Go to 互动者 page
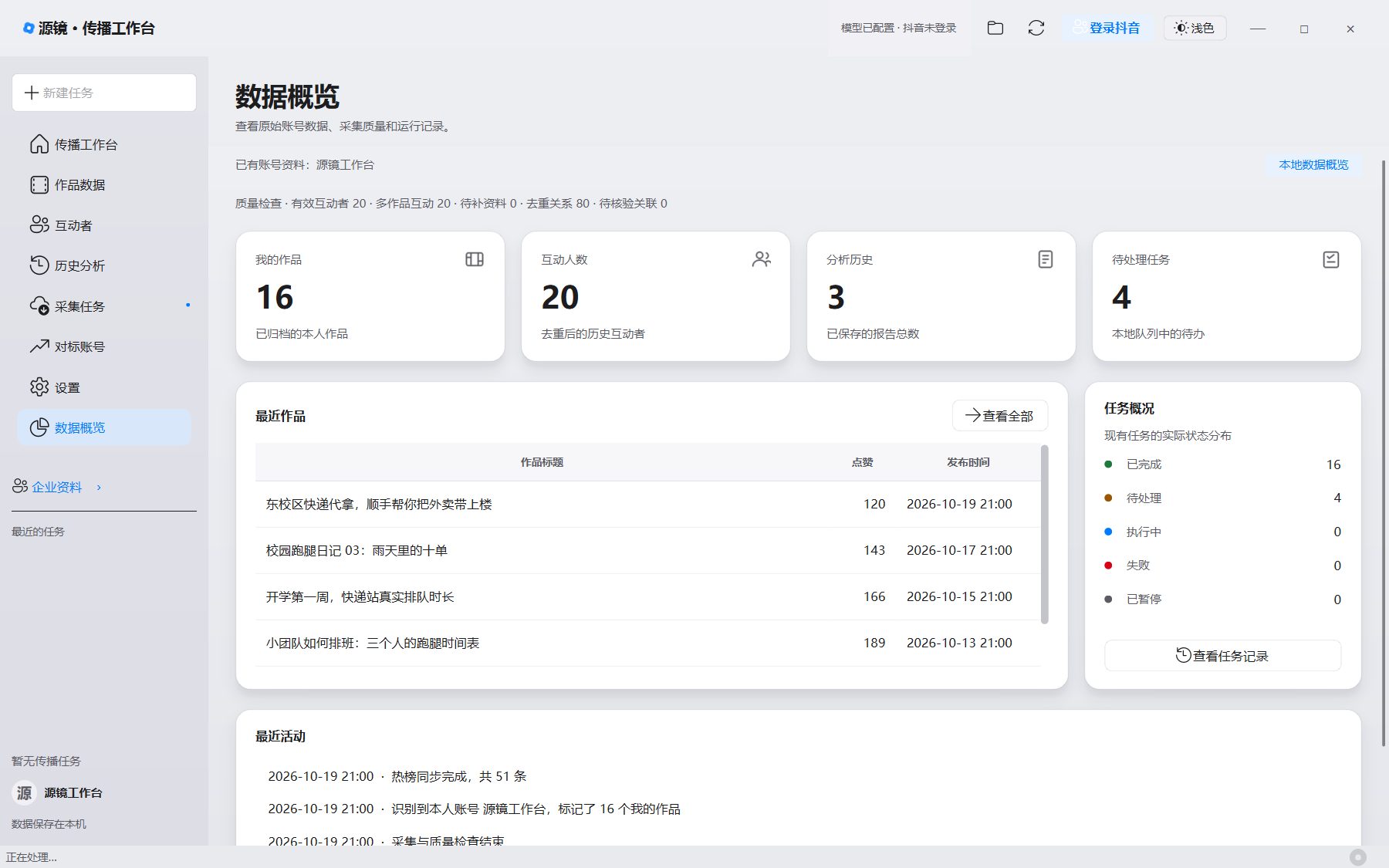 (x=104, y=225)
